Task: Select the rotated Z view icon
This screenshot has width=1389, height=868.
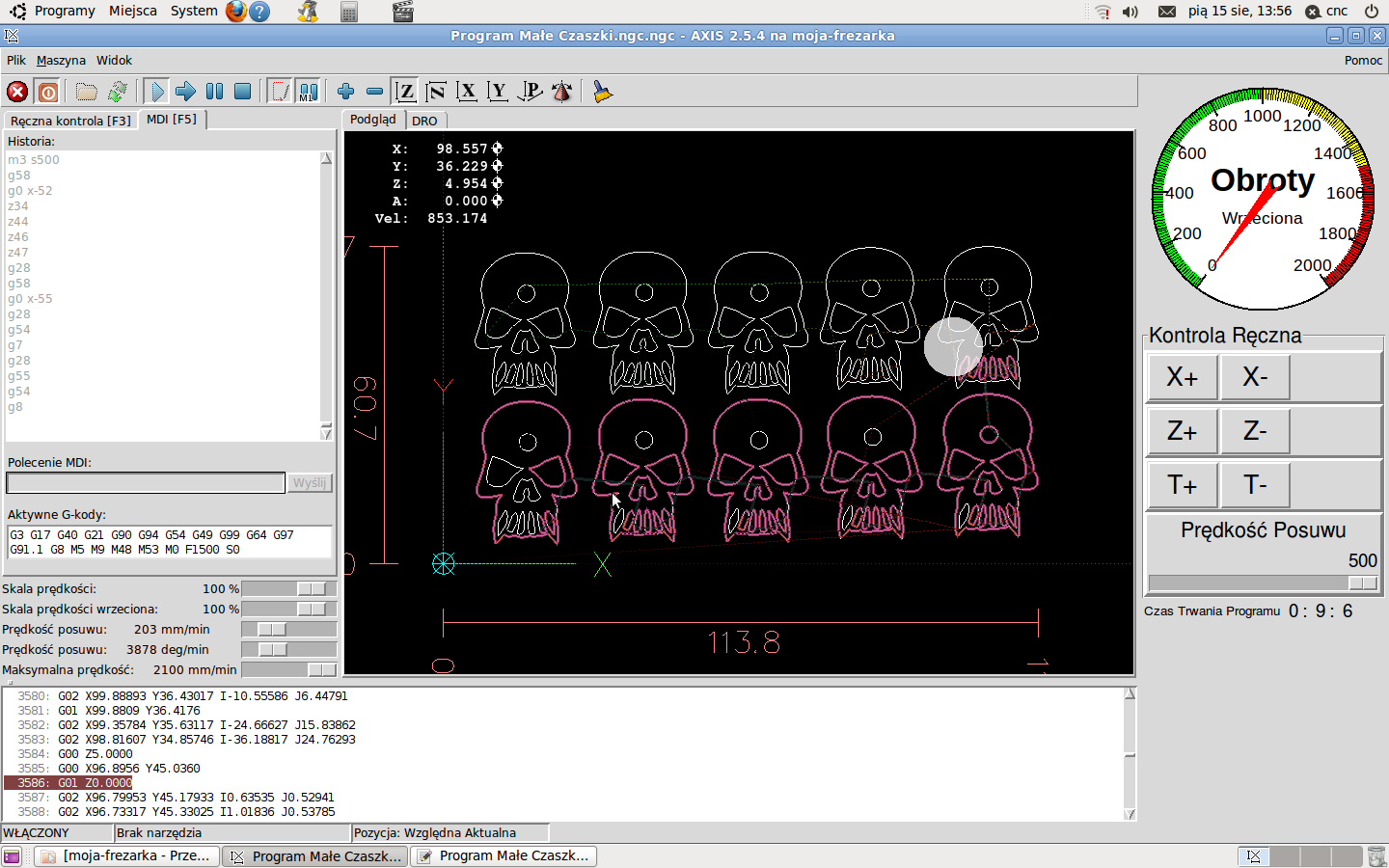Action: tap(436, 92)
